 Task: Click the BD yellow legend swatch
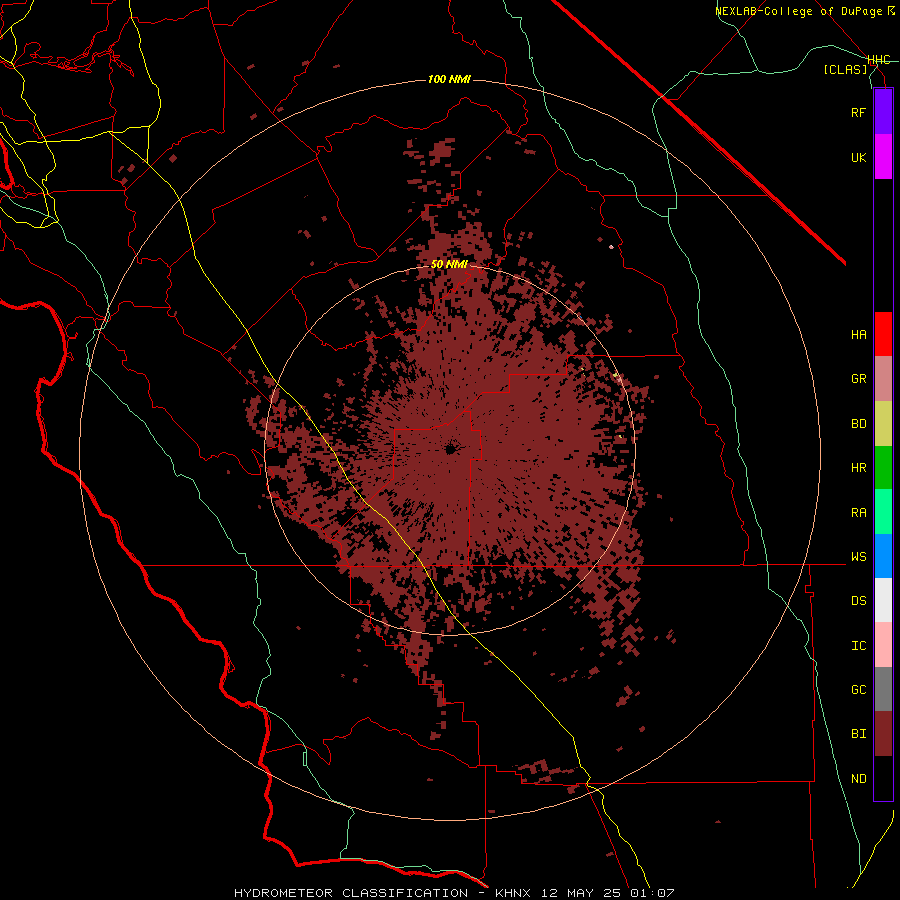tap(883, 424)
